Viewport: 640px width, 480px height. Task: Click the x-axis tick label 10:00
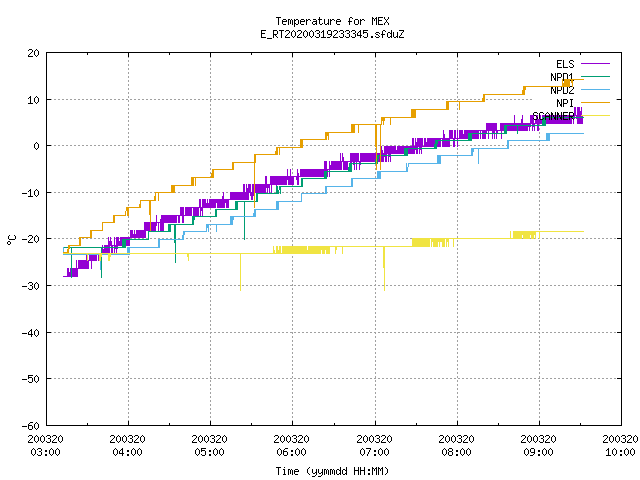coord(620,452)
